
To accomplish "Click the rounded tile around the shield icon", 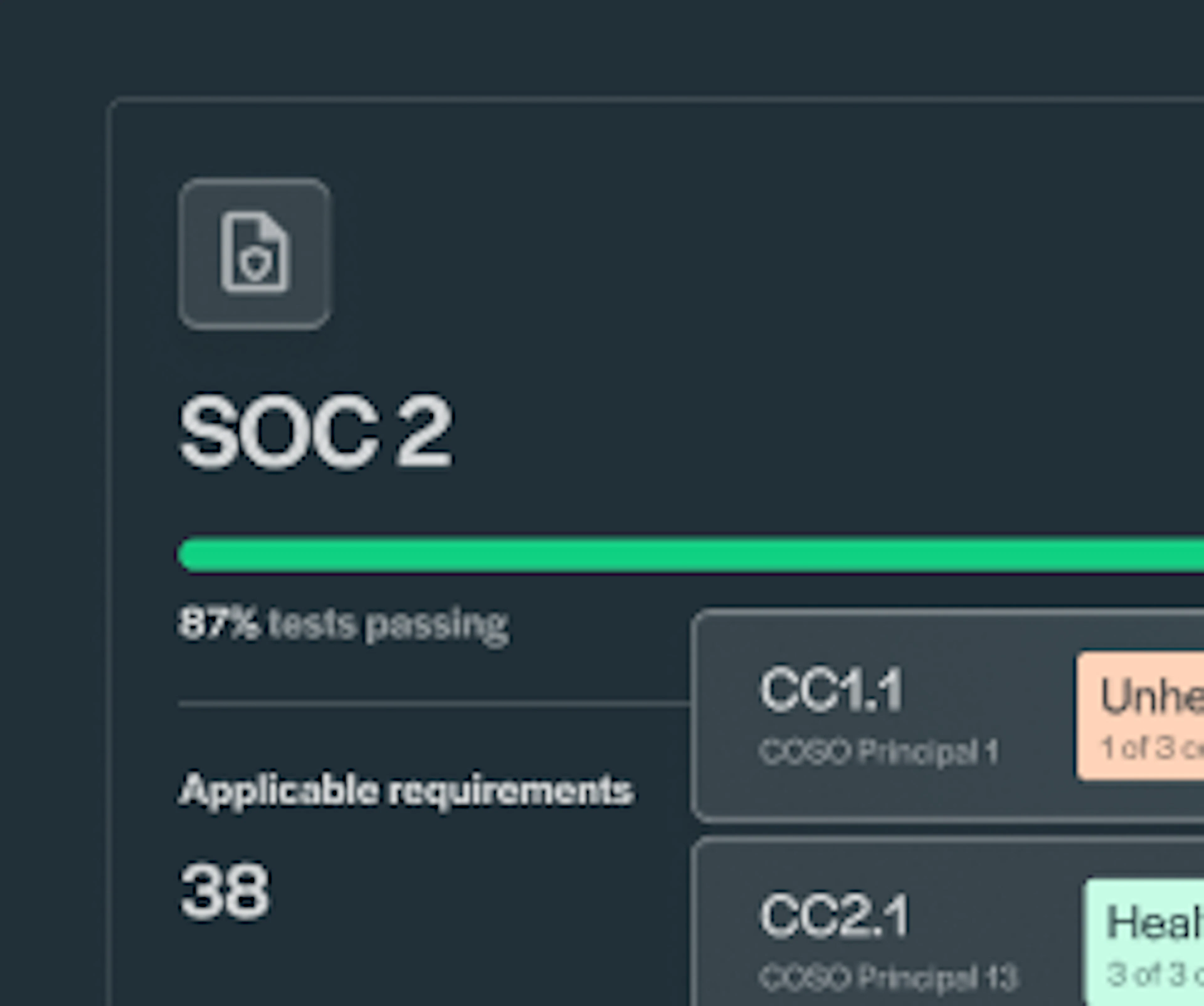I will (x=255, y=254).
